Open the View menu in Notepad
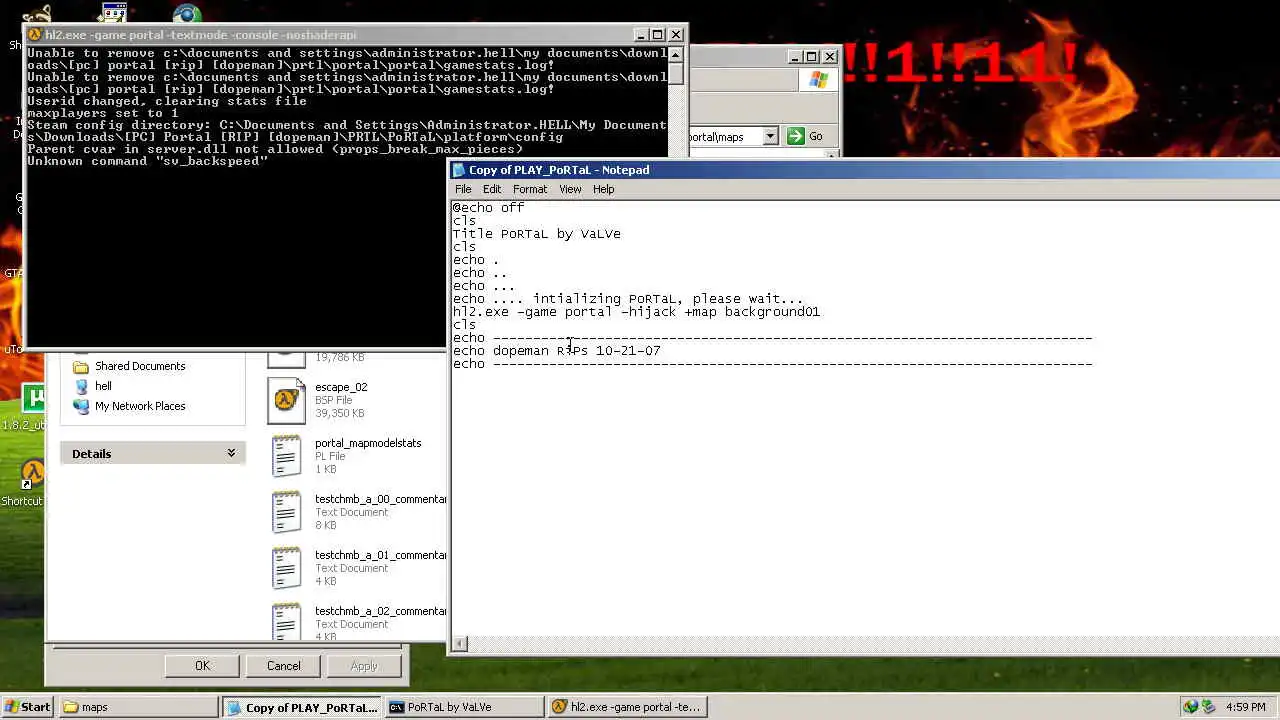Viewport: 1280px width, 720px height. 570,189
